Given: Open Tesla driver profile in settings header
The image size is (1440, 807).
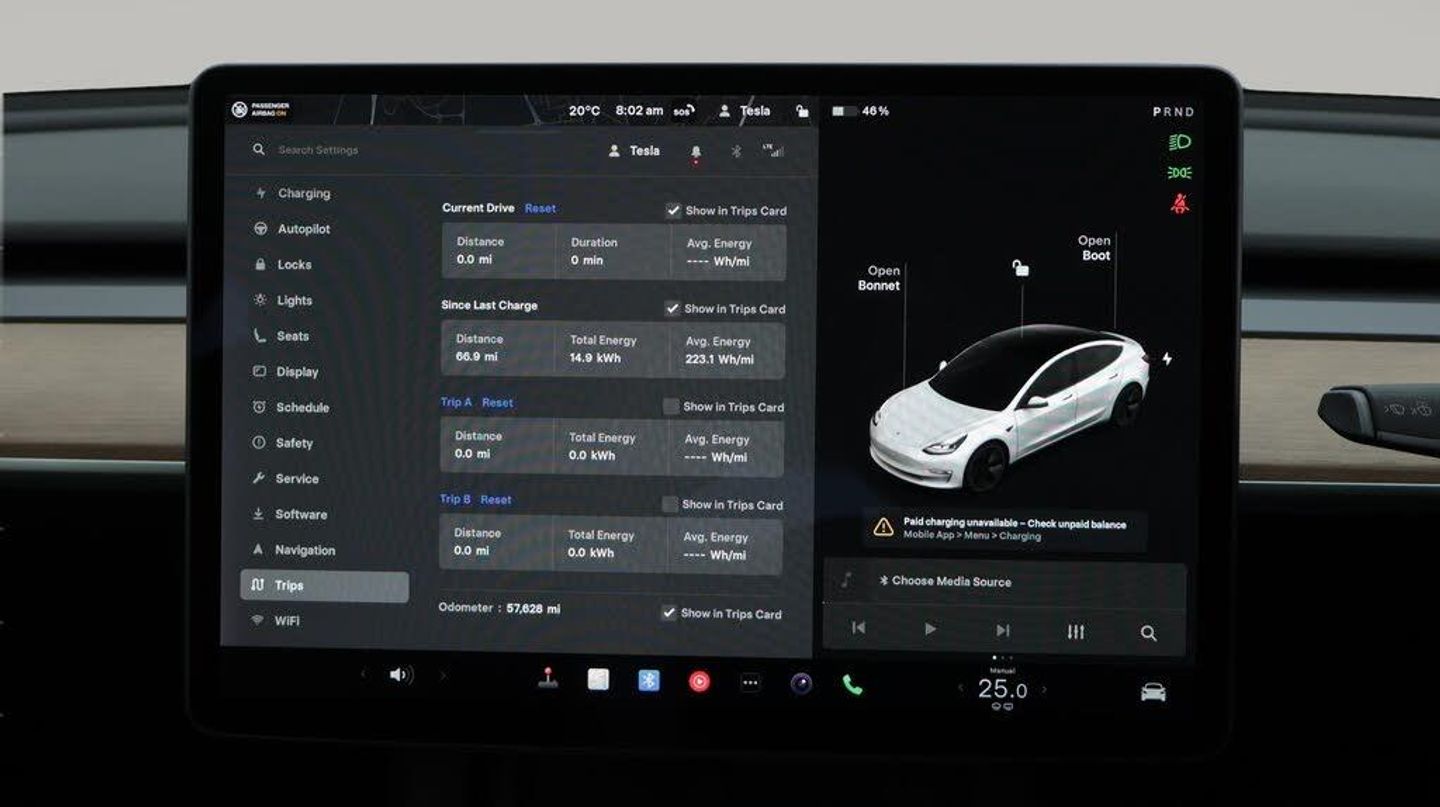Looking at the screenshot, I should 634,151.
